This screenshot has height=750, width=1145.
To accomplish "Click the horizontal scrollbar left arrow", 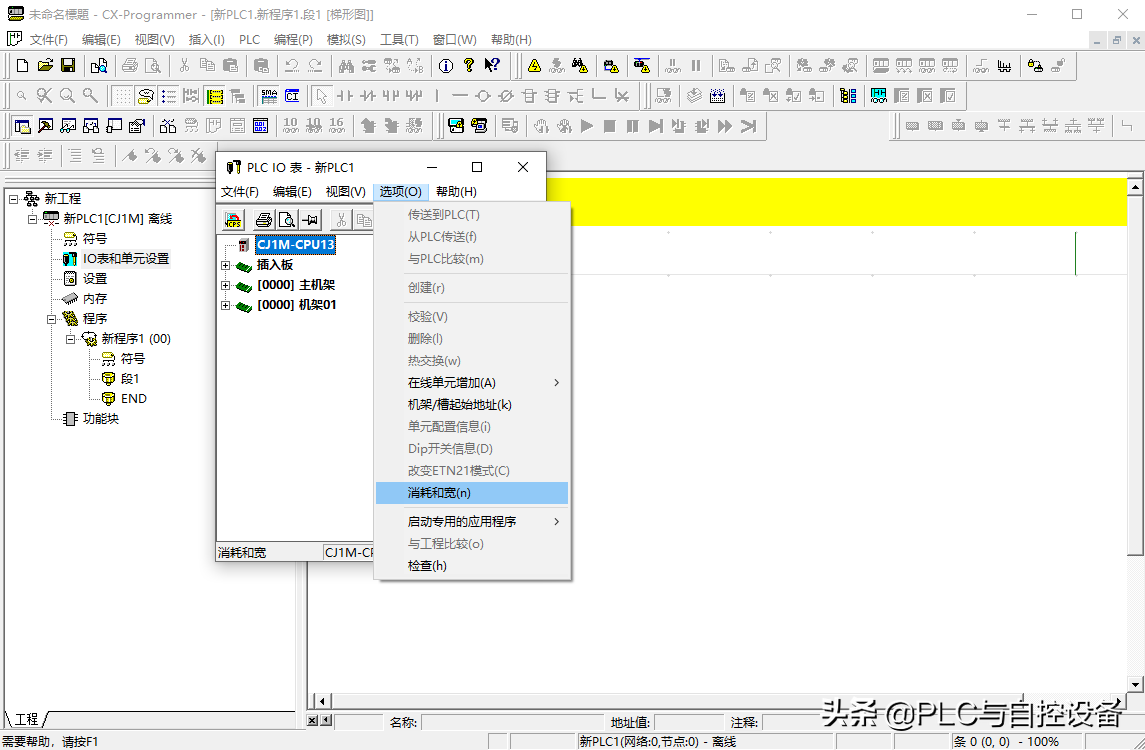I will point(322,701).
